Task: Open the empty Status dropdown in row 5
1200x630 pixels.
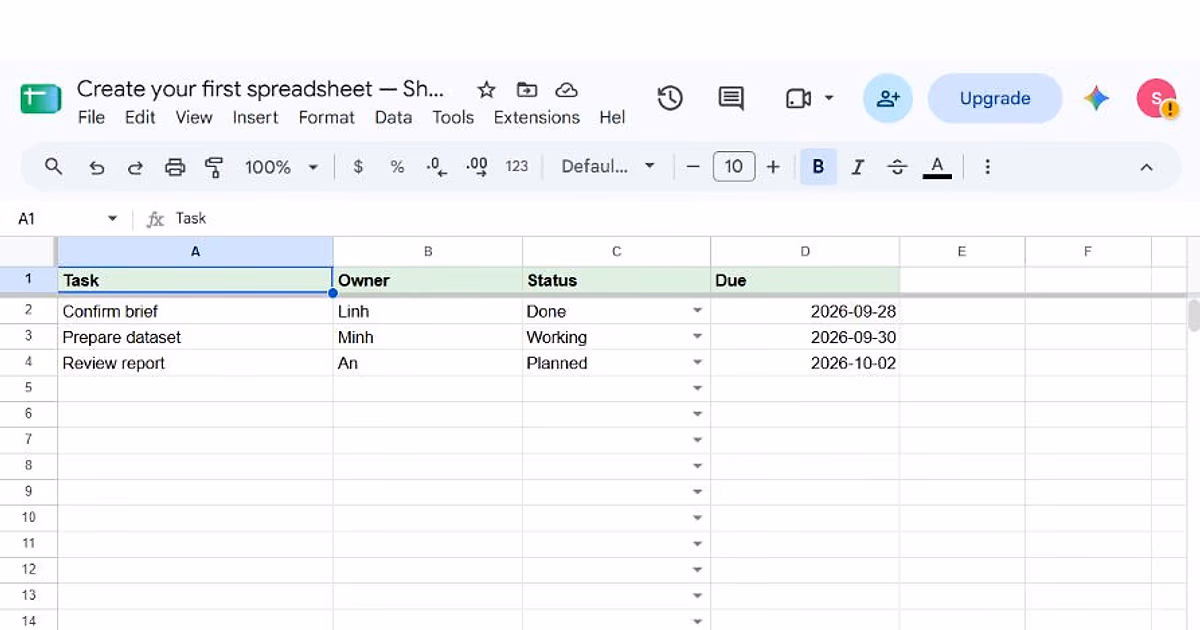Action: [697, 388]
